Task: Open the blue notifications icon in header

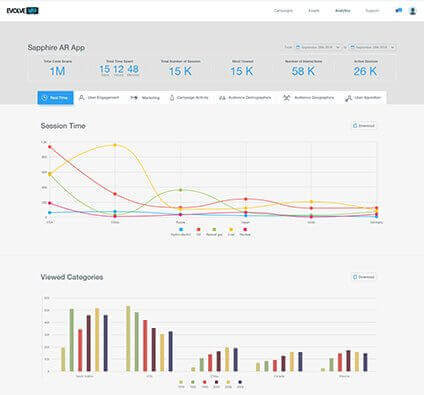Action: pyautogui.click(x=399, y=11)
